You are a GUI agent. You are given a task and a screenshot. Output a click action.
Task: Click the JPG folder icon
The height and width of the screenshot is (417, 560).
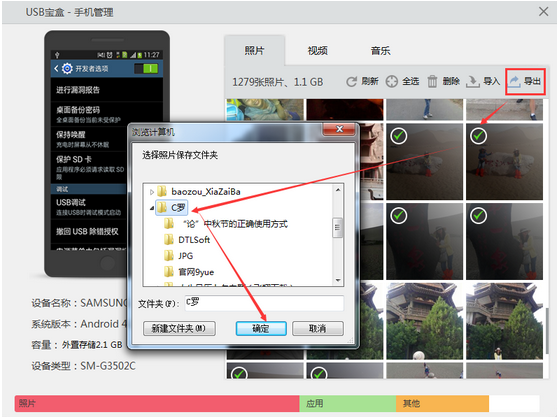[x=169, y=256]
